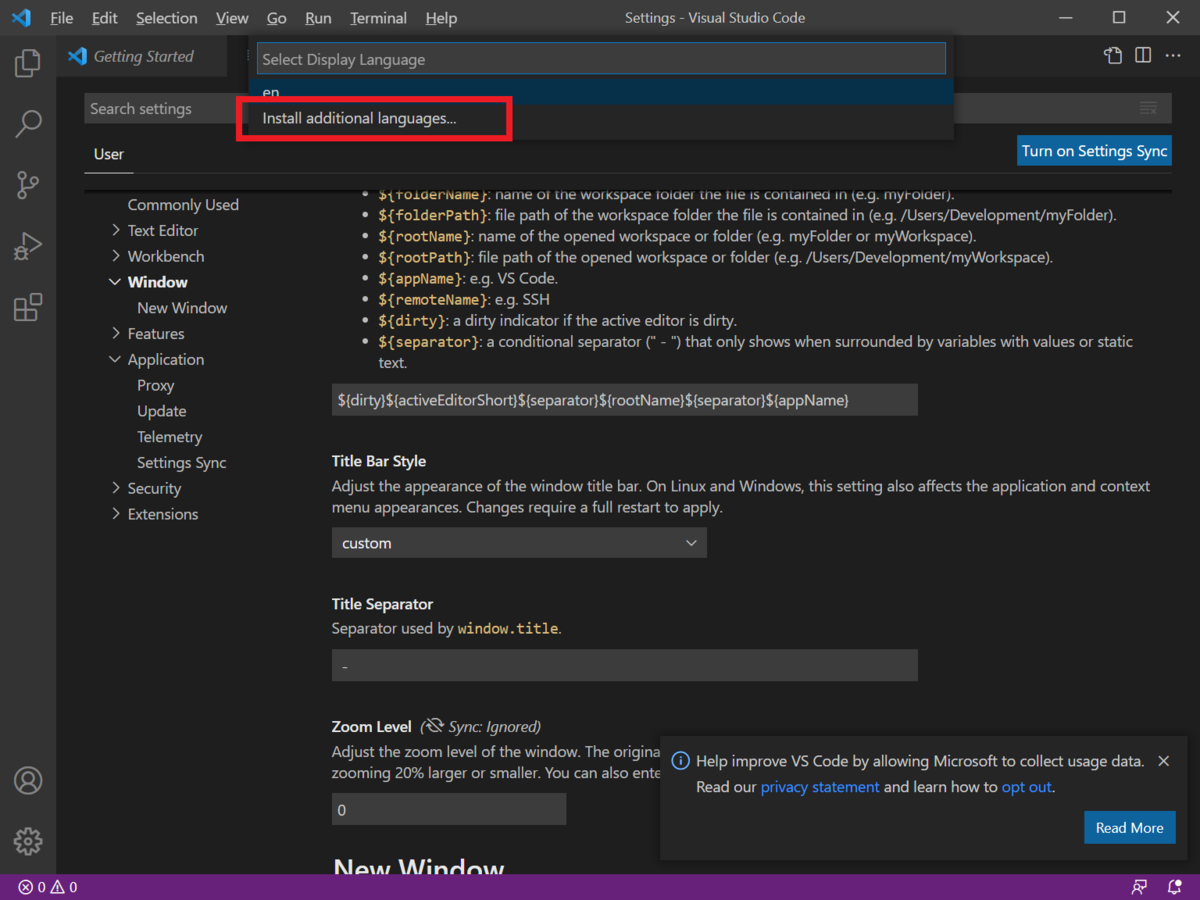Open the Explorer view in activity bar
The height and width of the screenshot is (900, 1200).
pos(28,63)
